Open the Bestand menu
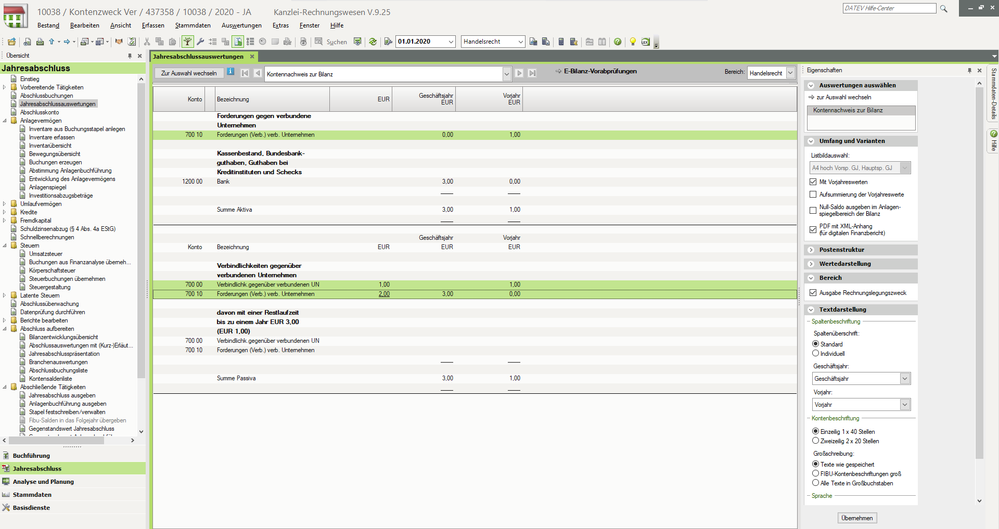Screen dimensions: 999x529 coord(48,25)
